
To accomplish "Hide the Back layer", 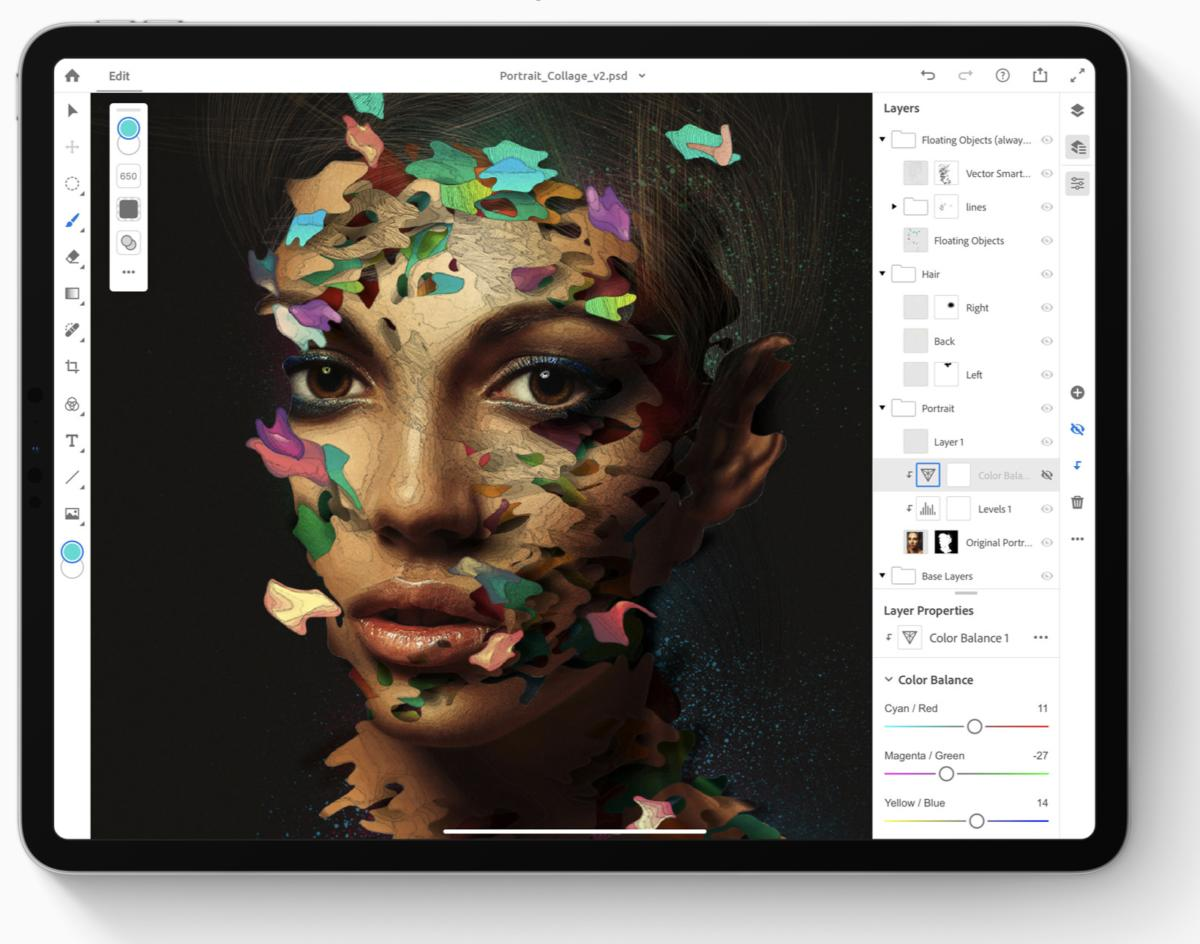I will (1047, 341).
